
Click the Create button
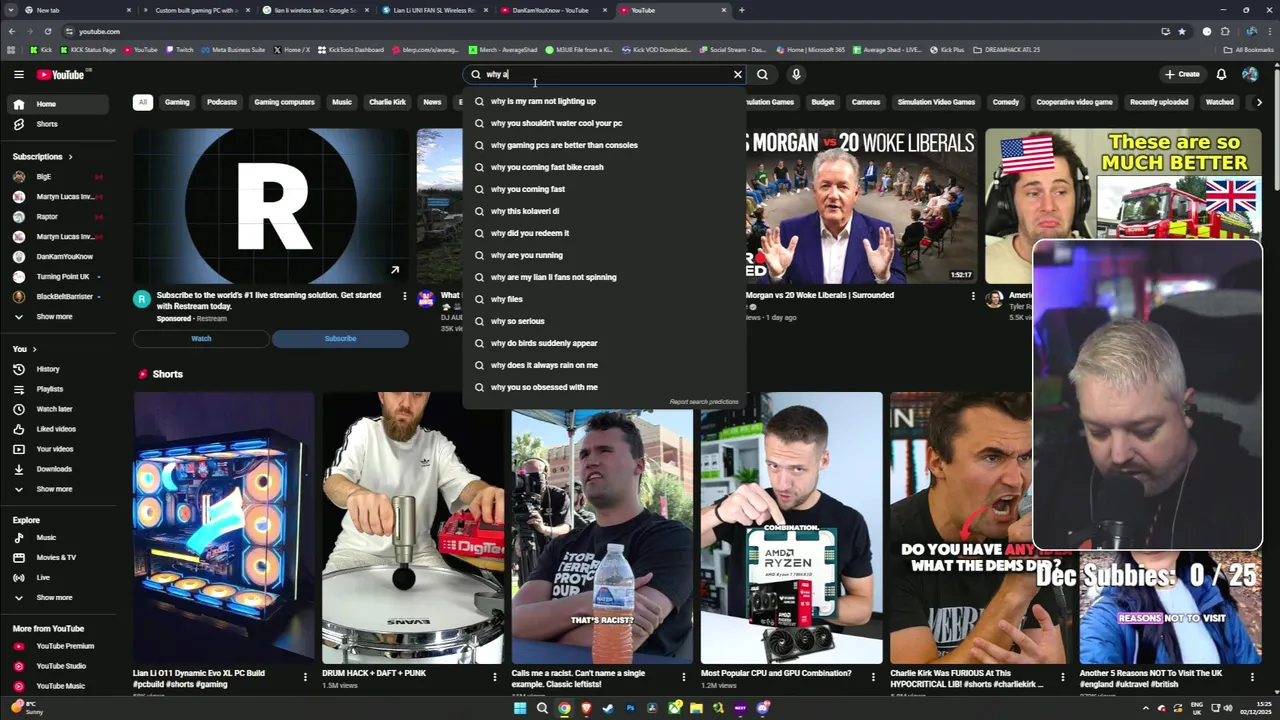coord(1182,74)
